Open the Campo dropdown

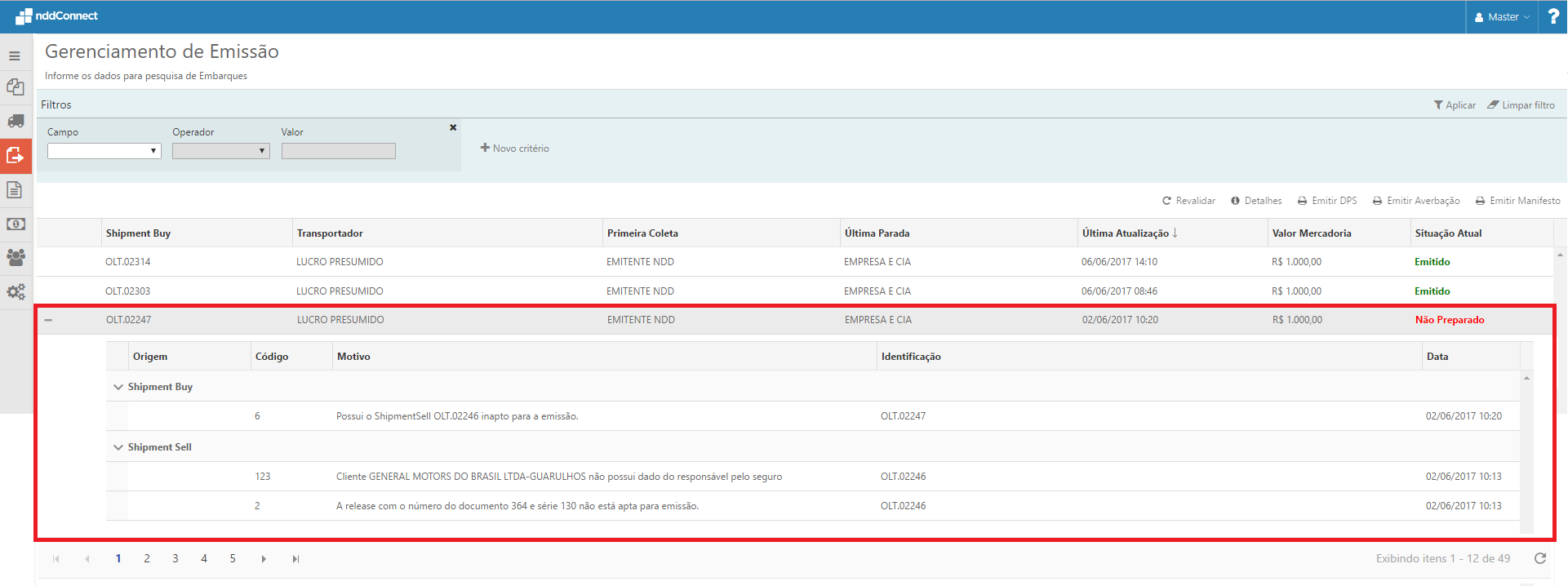[104, 151]
